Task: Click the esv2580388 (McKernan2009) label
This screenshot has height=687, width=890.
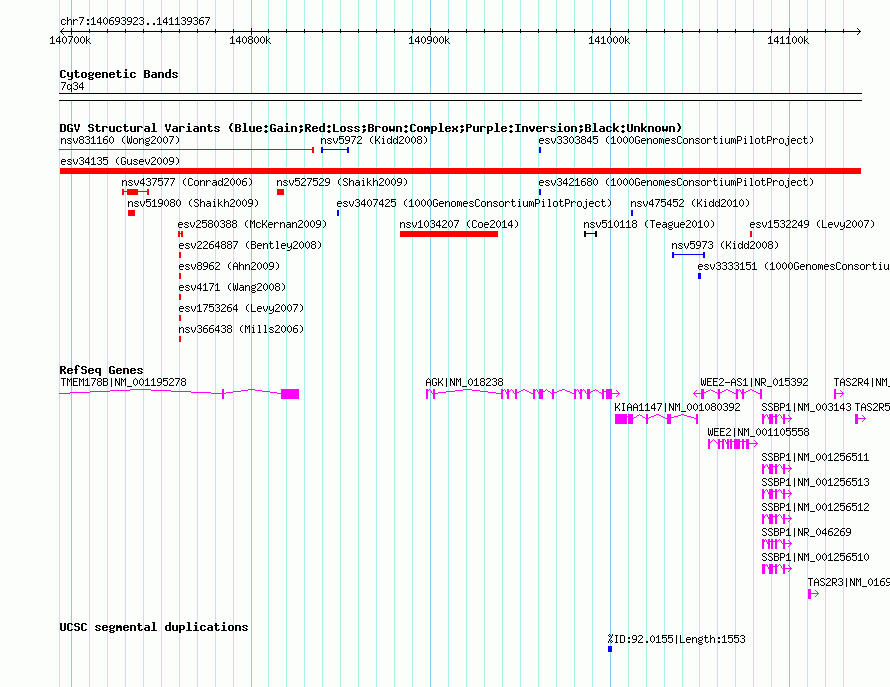Action: [253, 224]
